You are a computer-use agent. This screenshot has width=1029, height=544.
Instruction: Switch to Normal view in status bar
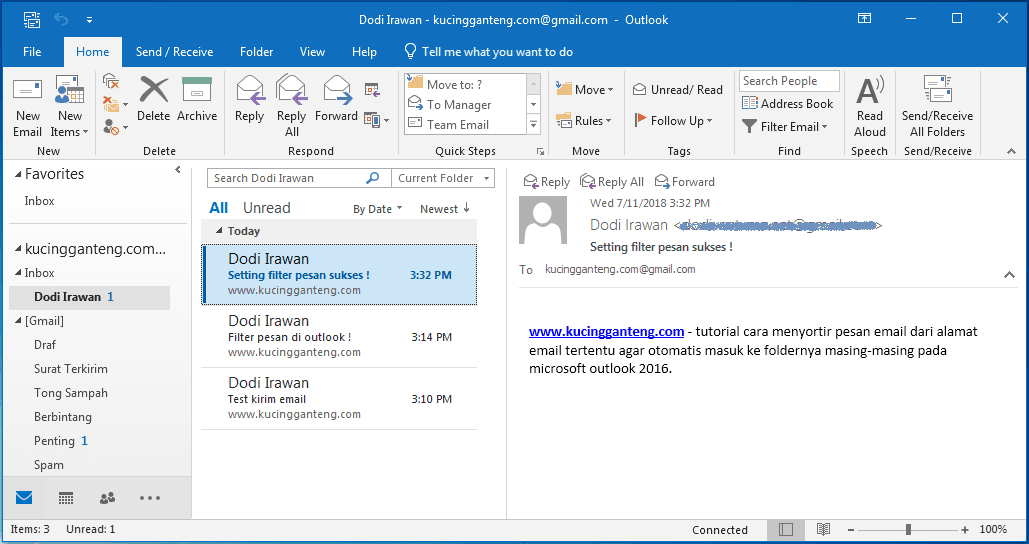coord(786,530)
